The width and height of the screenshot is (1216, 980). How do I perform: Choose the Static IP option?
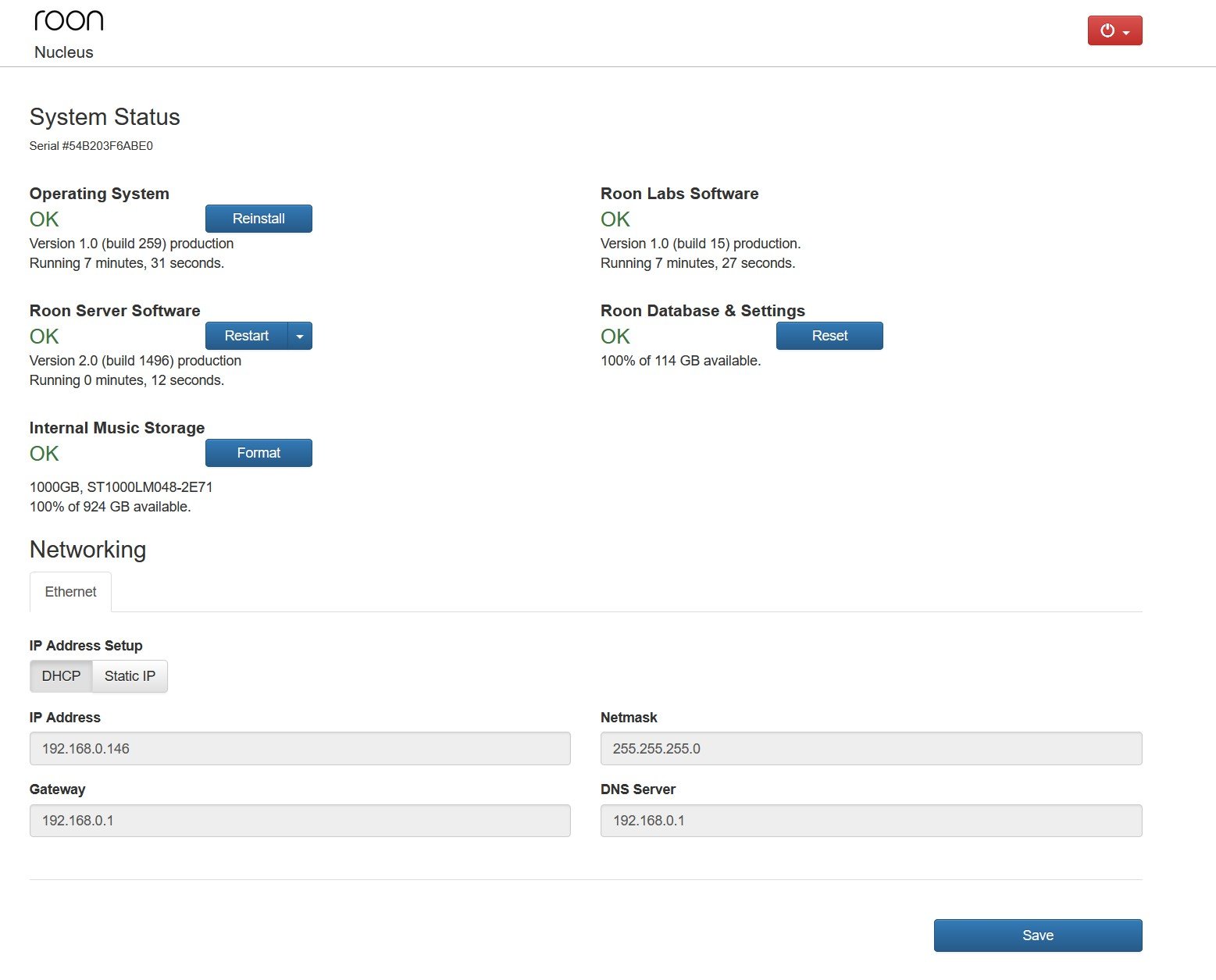coord(130,676)
